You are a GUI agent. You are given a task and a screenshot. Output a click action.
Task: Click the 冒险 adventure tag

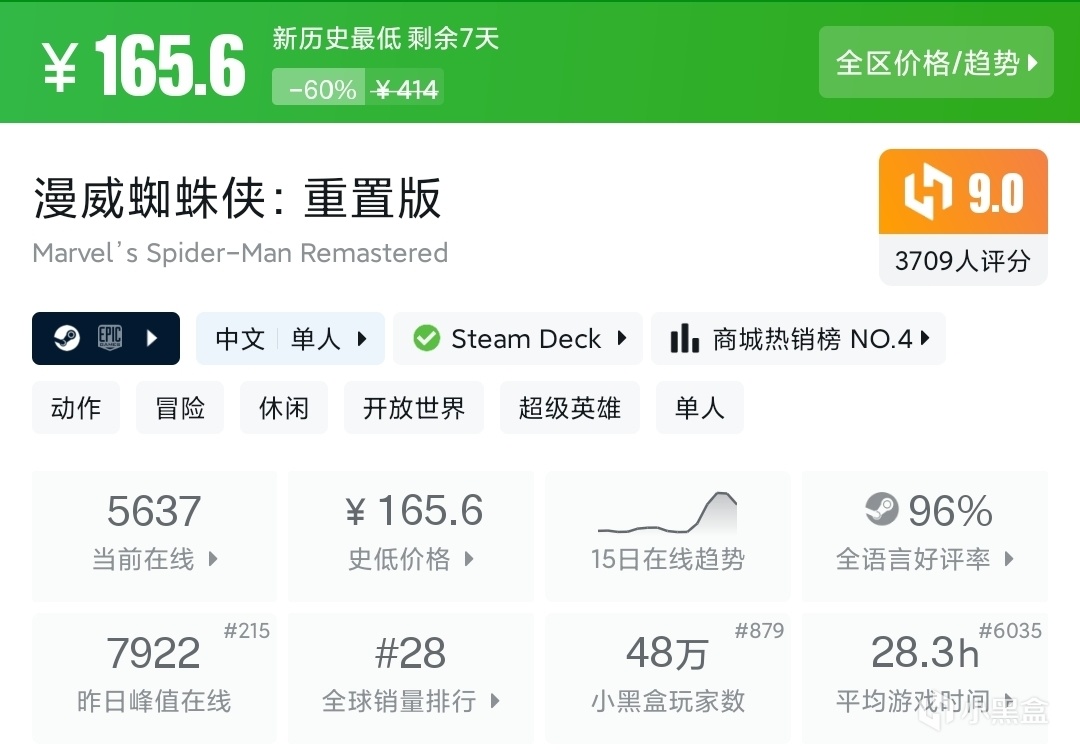click(180, 408)
